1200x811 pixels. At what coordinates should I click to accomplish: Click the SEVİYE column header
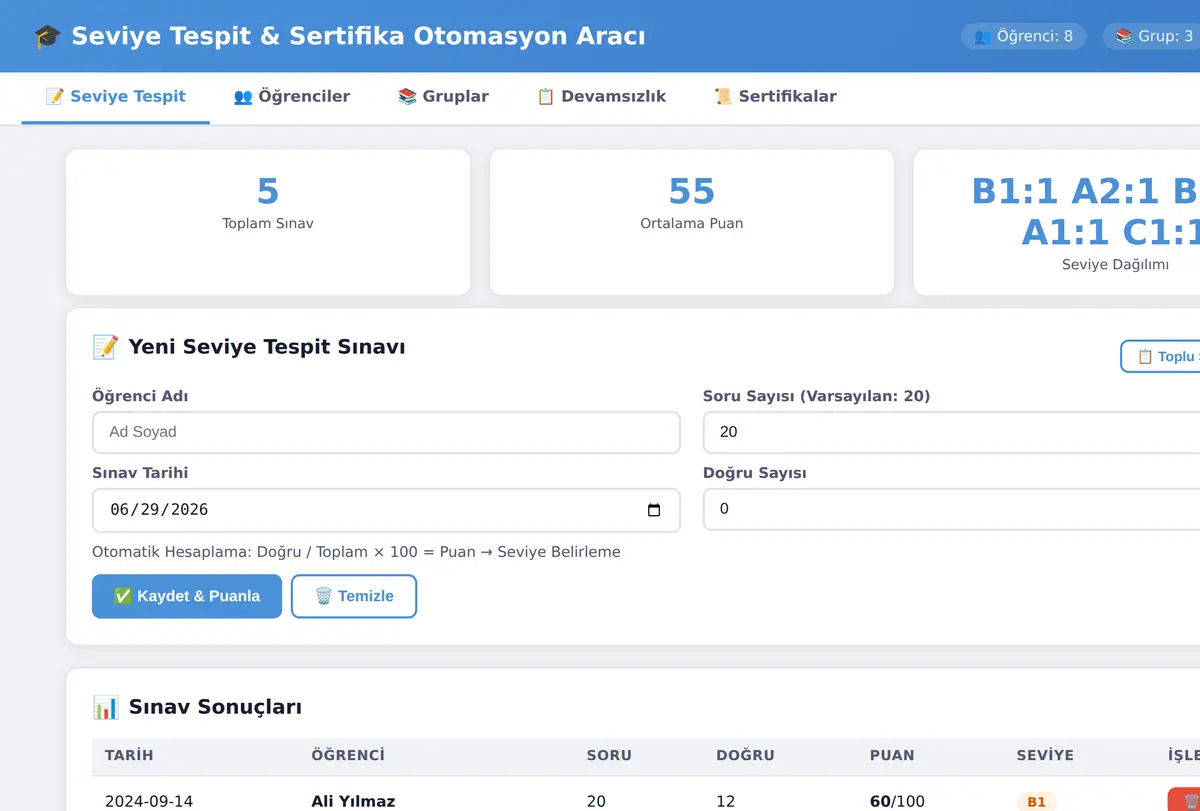point(1045,756)
